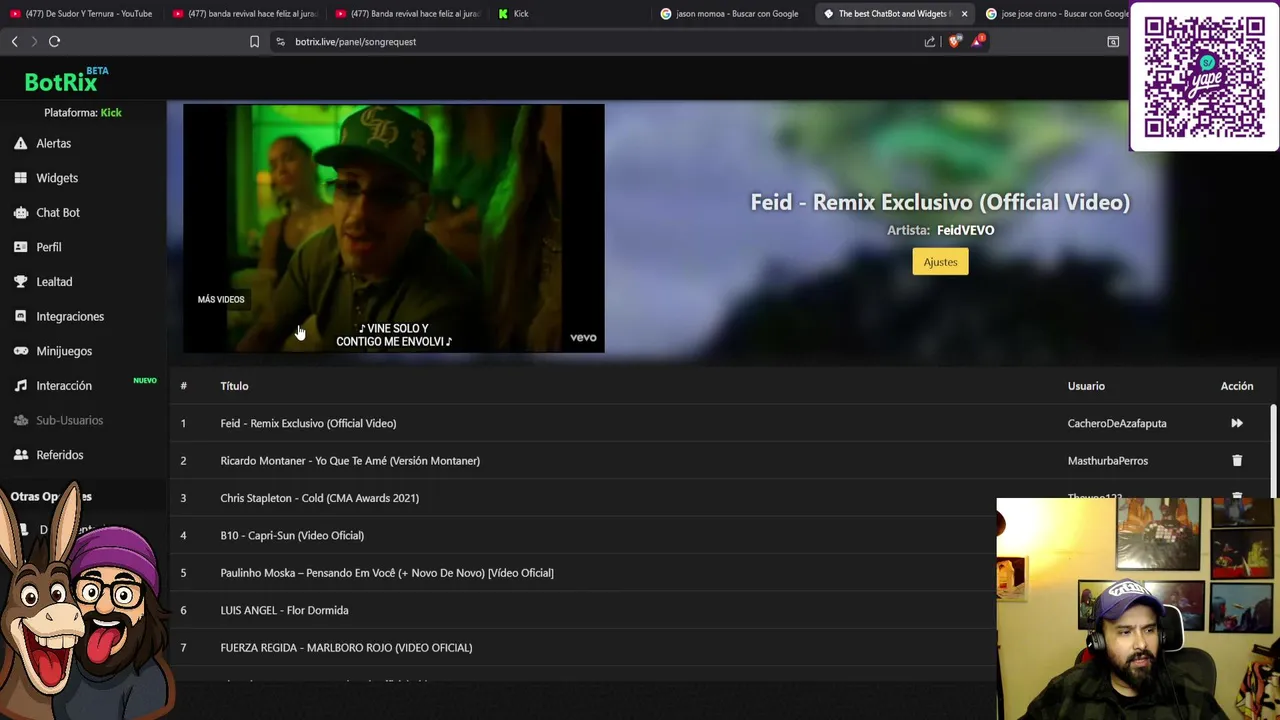Click the Alertas warning icon in sidebar
The height and width of the screenshot is (720, 1280).
pos(20,143)
